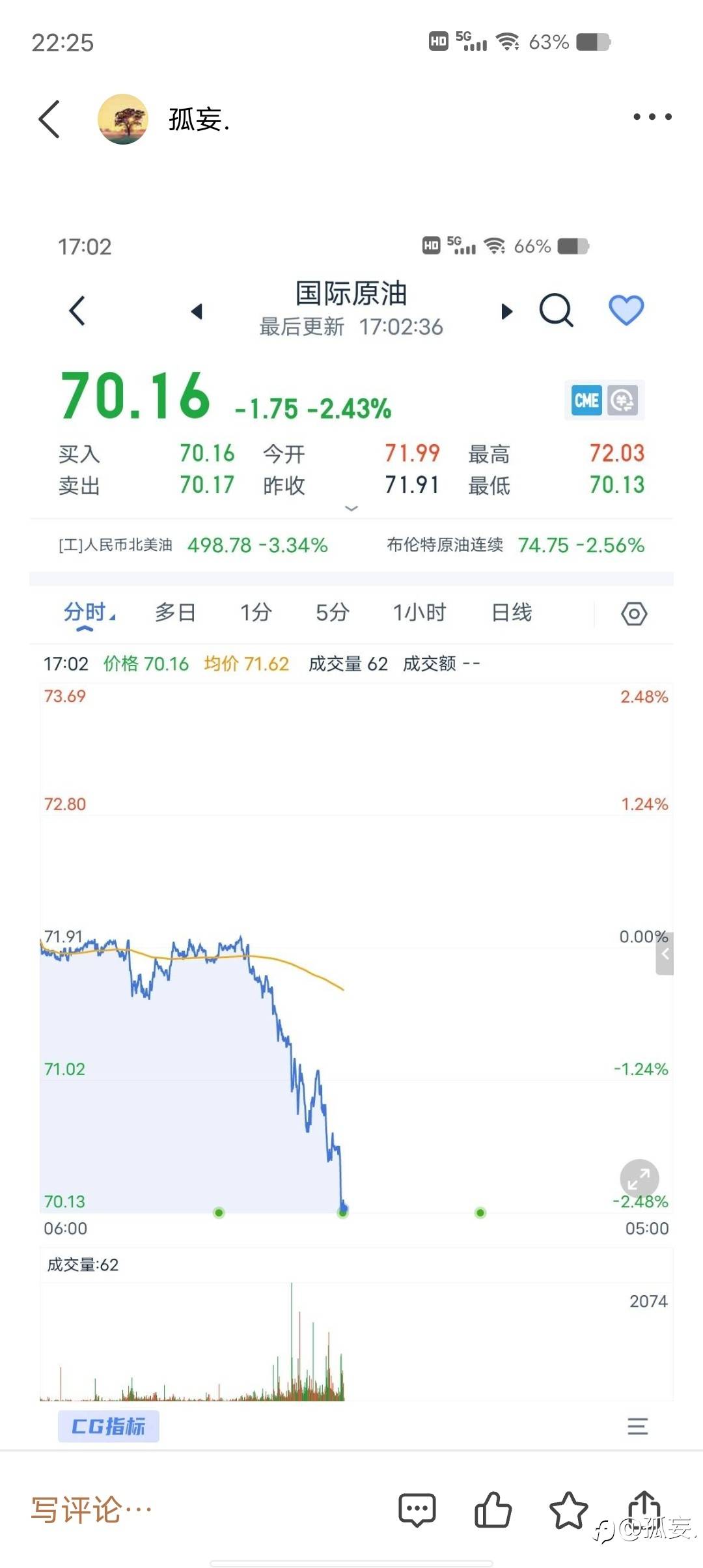Expand the side panel arrow on chart
The image size is (703, 1568).
[x=665, y=953]
